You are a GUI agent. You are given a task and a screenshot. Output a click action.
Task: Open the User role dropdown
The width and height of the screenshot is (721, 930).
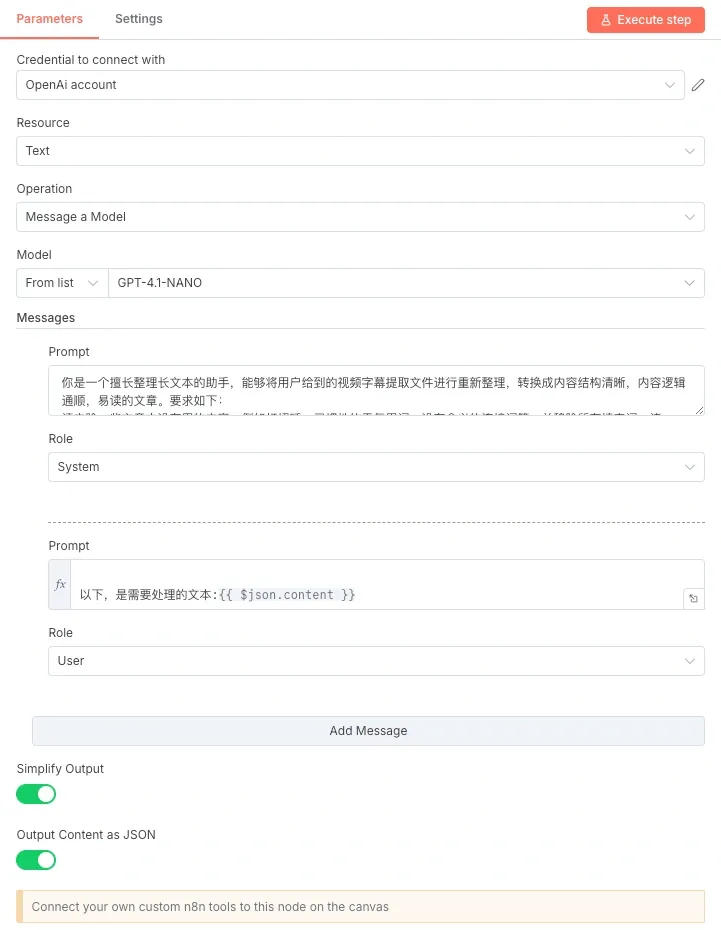[x=376, y=661]
